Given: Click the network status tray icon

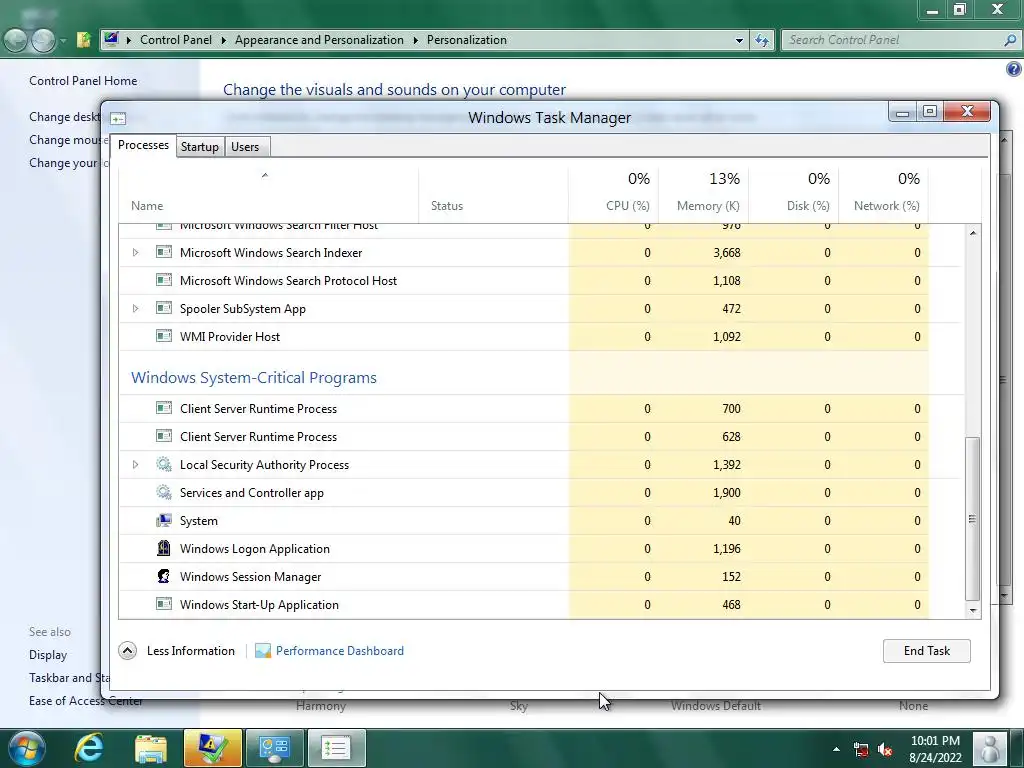Looking at the screenshot, I should tap(861, 749).
